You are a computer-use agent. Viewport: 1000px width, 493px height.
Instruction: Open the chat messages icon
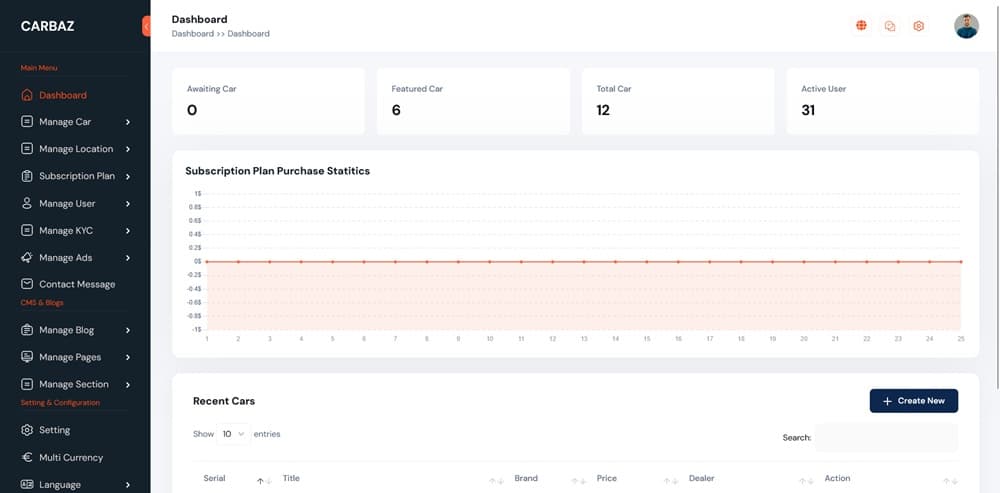pyautogui.click(x=890, y=26)
